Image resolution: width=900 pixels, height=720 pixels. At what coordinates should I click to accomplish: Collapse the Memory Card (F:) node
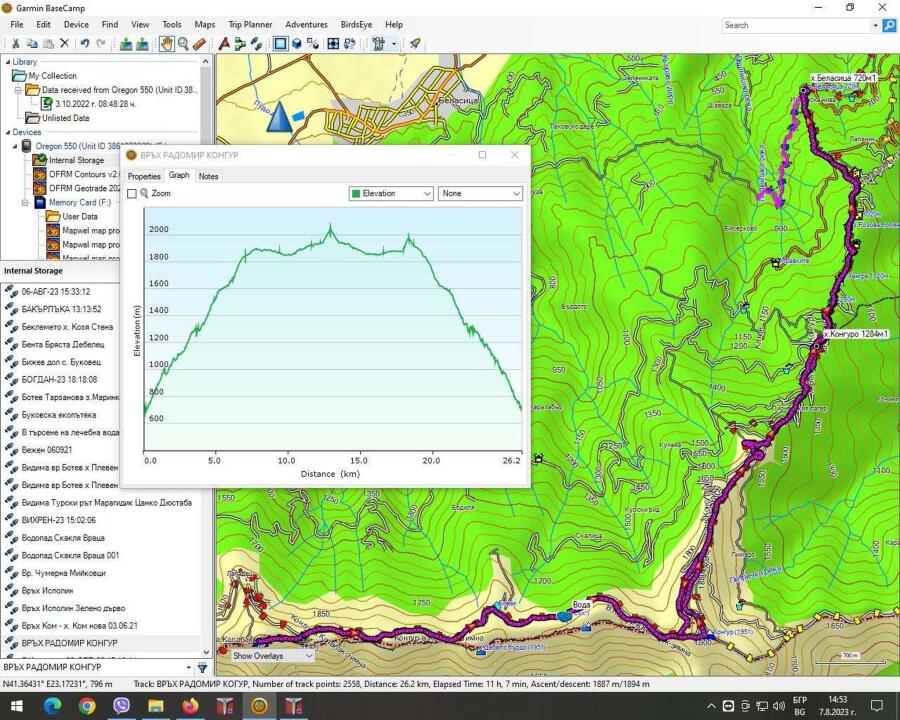pos(25,203)
